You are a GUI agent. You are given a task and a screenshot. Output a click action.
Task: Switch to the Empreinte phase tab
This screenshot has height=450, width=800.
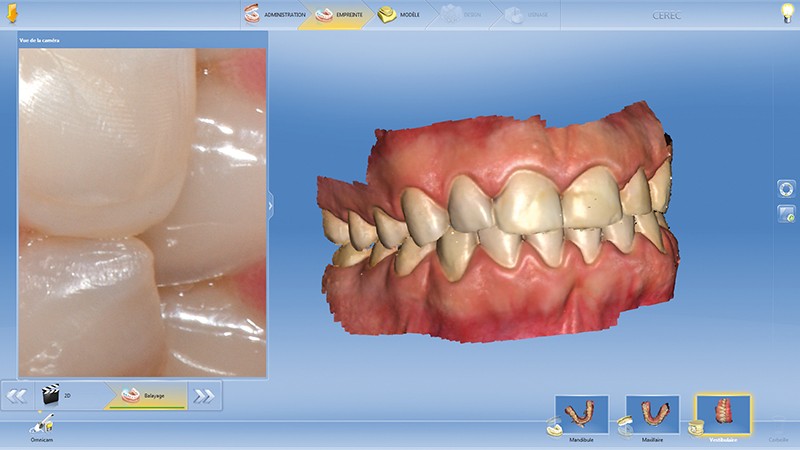[x=338, y=15]
